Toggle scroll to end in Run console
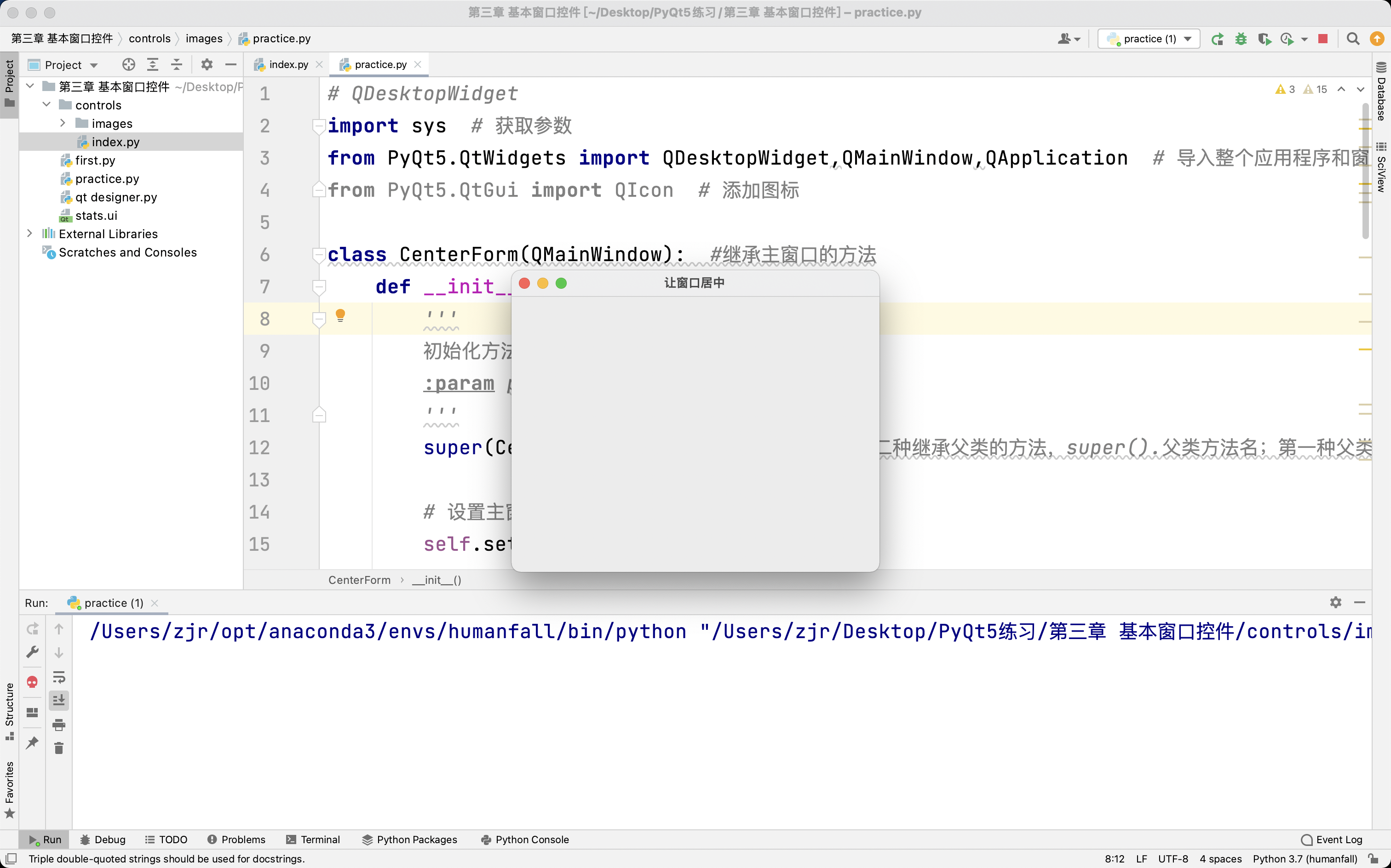The width and height of the screenshot is (1391, 868). 59,700
